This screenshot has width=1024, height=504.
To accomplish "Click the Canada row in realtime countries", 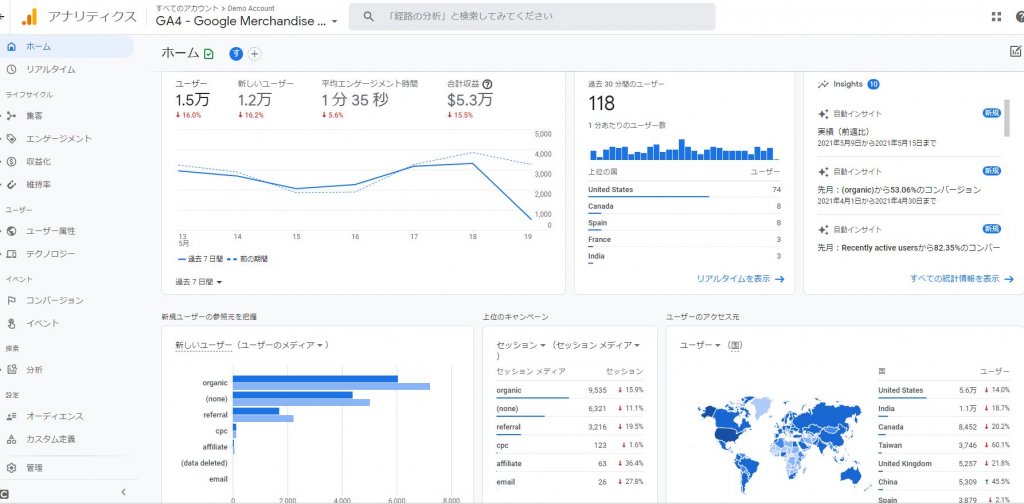I will coord(684,207).
